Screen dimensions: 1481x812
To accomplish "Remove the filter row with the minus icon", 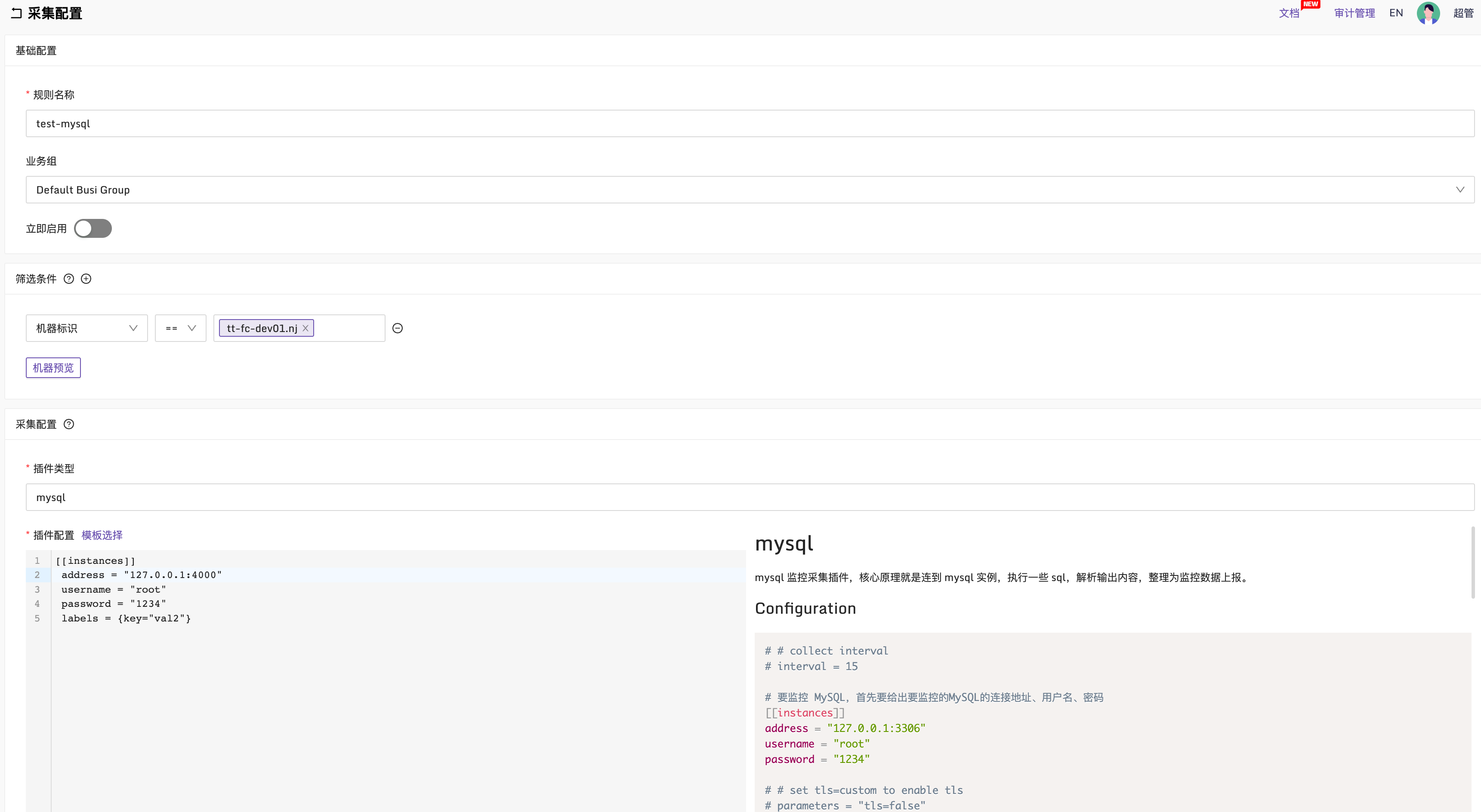I will pyautogui.click(x=397, y=328).
